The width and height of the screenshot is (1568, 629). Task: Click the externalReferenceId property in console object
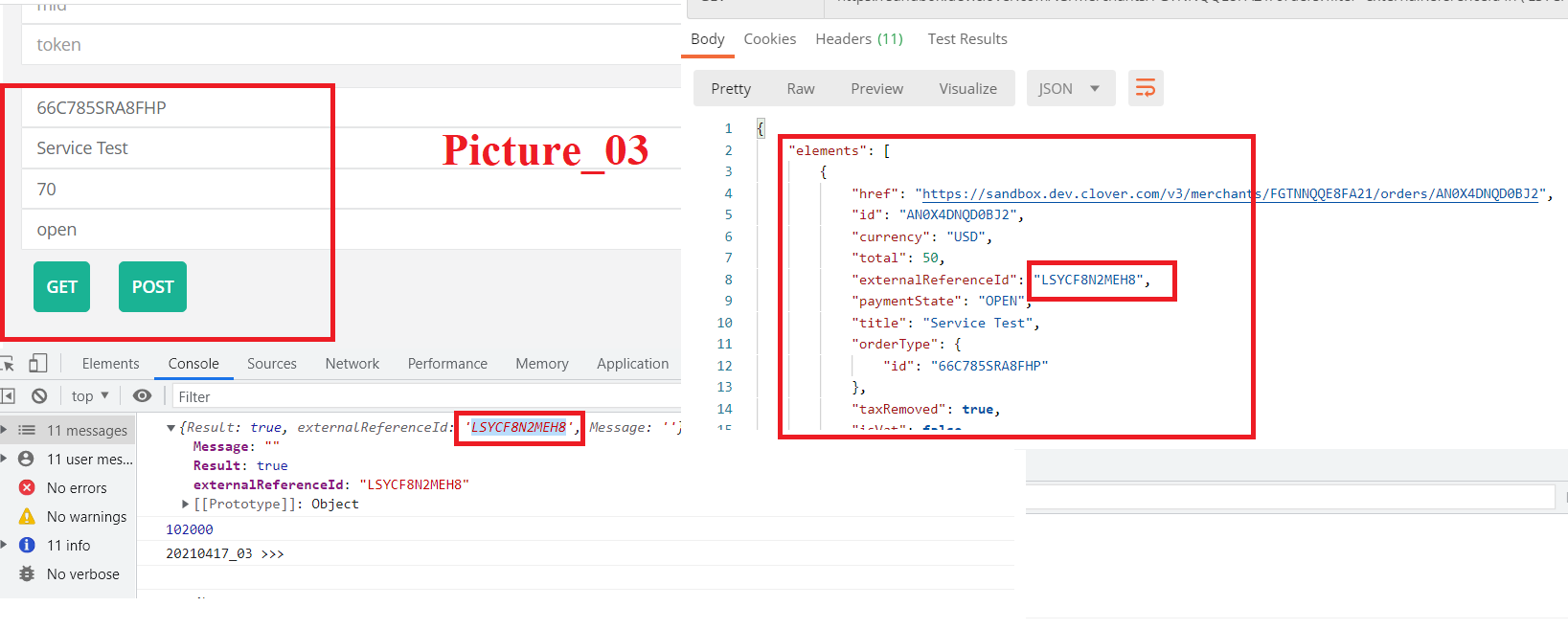click(331, 484)
